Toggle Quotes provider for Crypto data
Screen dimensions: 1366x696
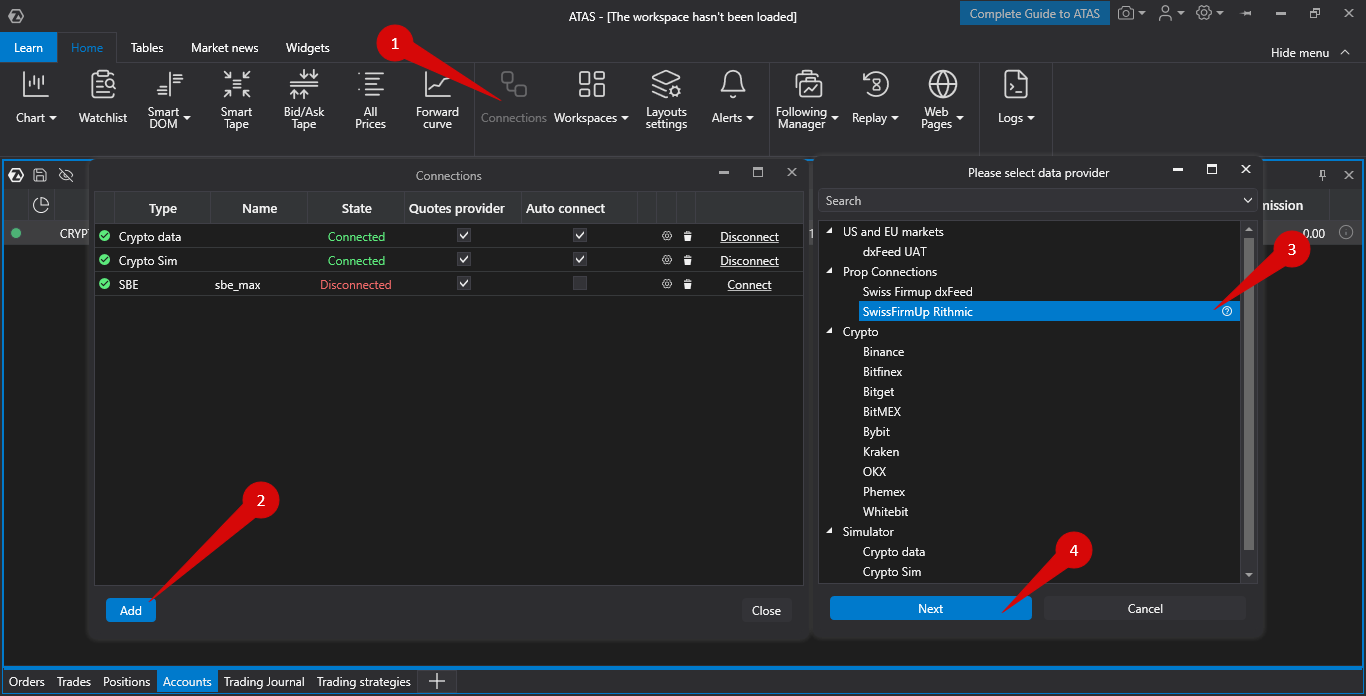coord(463,236)
